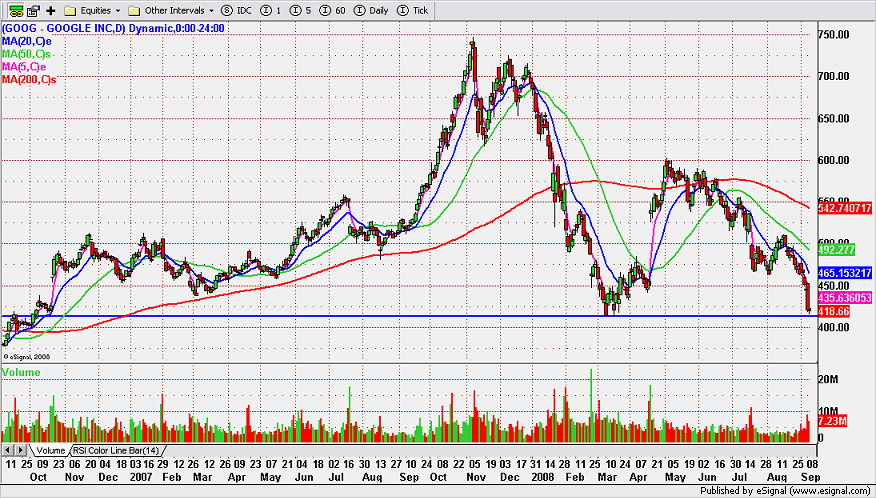This screenshot has width=876, height=498.
Task: Click the red 7.23M volume tag
Action: 834,420
